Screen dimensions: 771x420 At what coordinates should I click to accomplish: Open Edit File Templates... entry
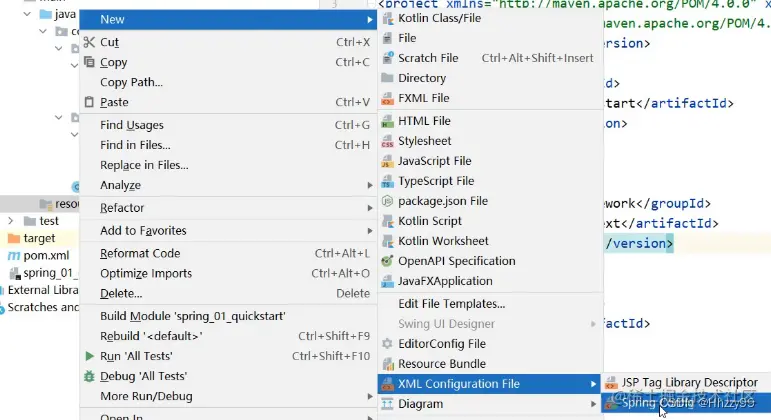click(490, 304)
